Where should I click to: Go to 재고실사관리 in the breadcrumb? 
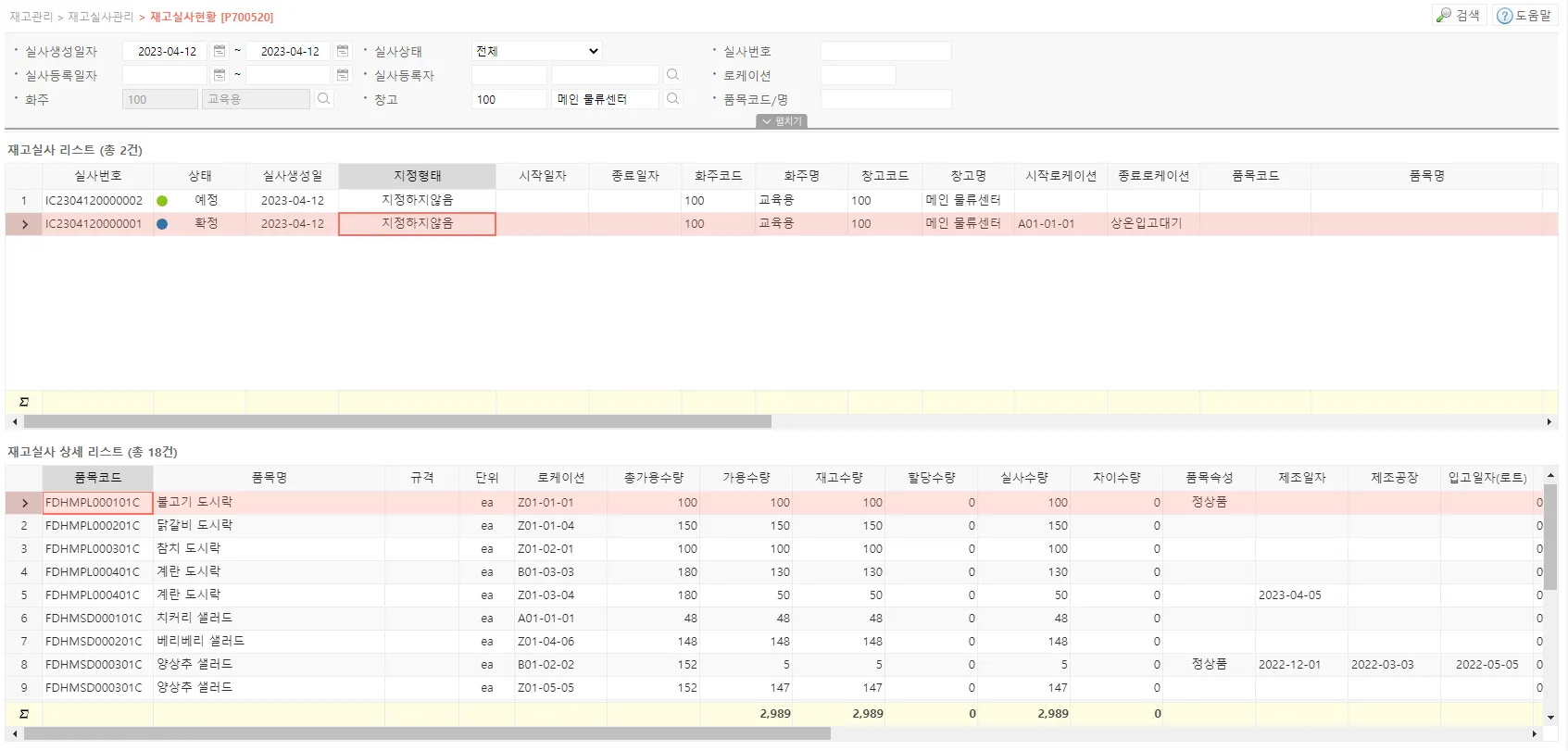(101, 17)
